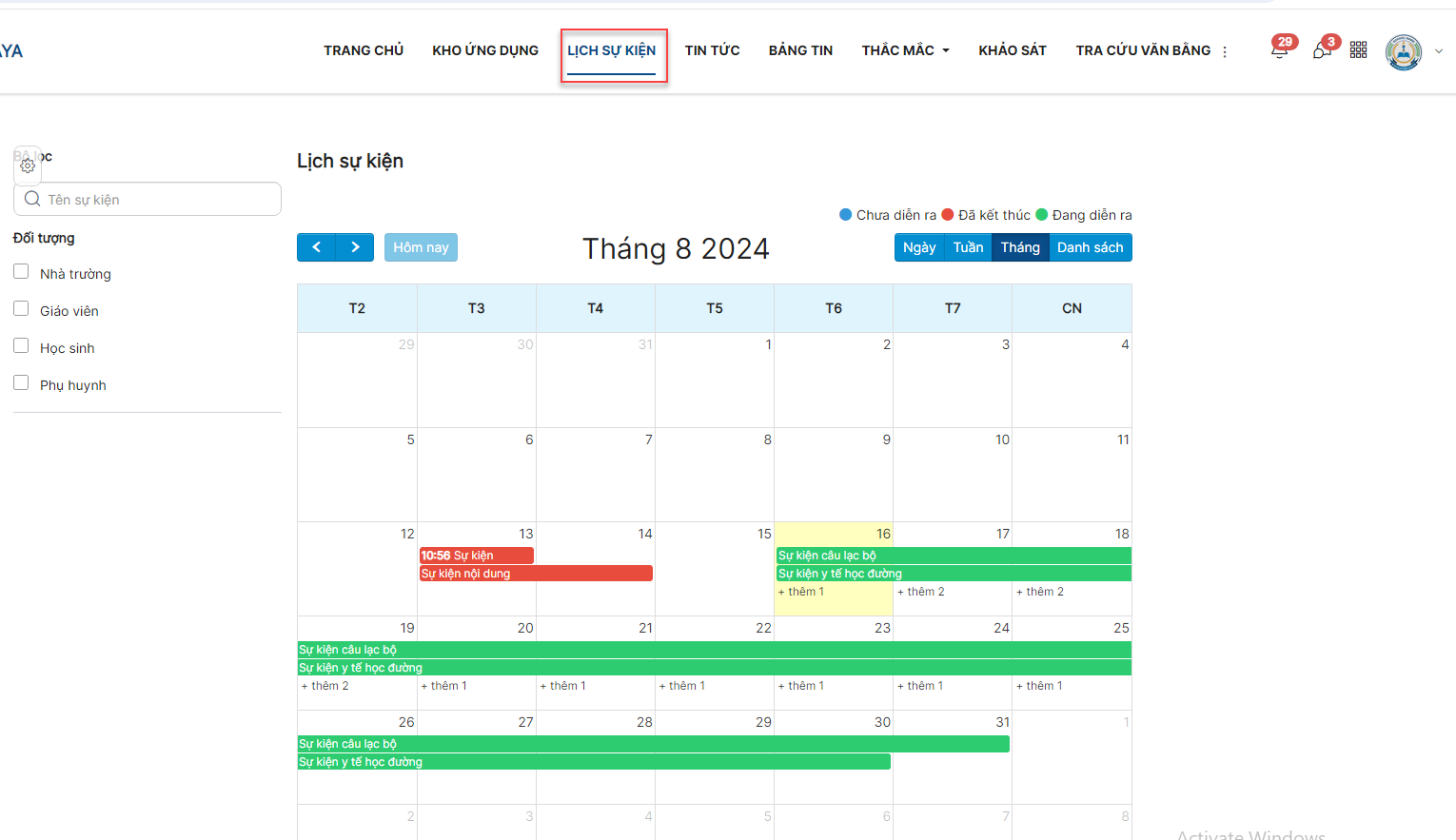Click the bell icon with 3 badge
The image size is (1456, 840).
pyautogui.click(x=1322, y=50)
